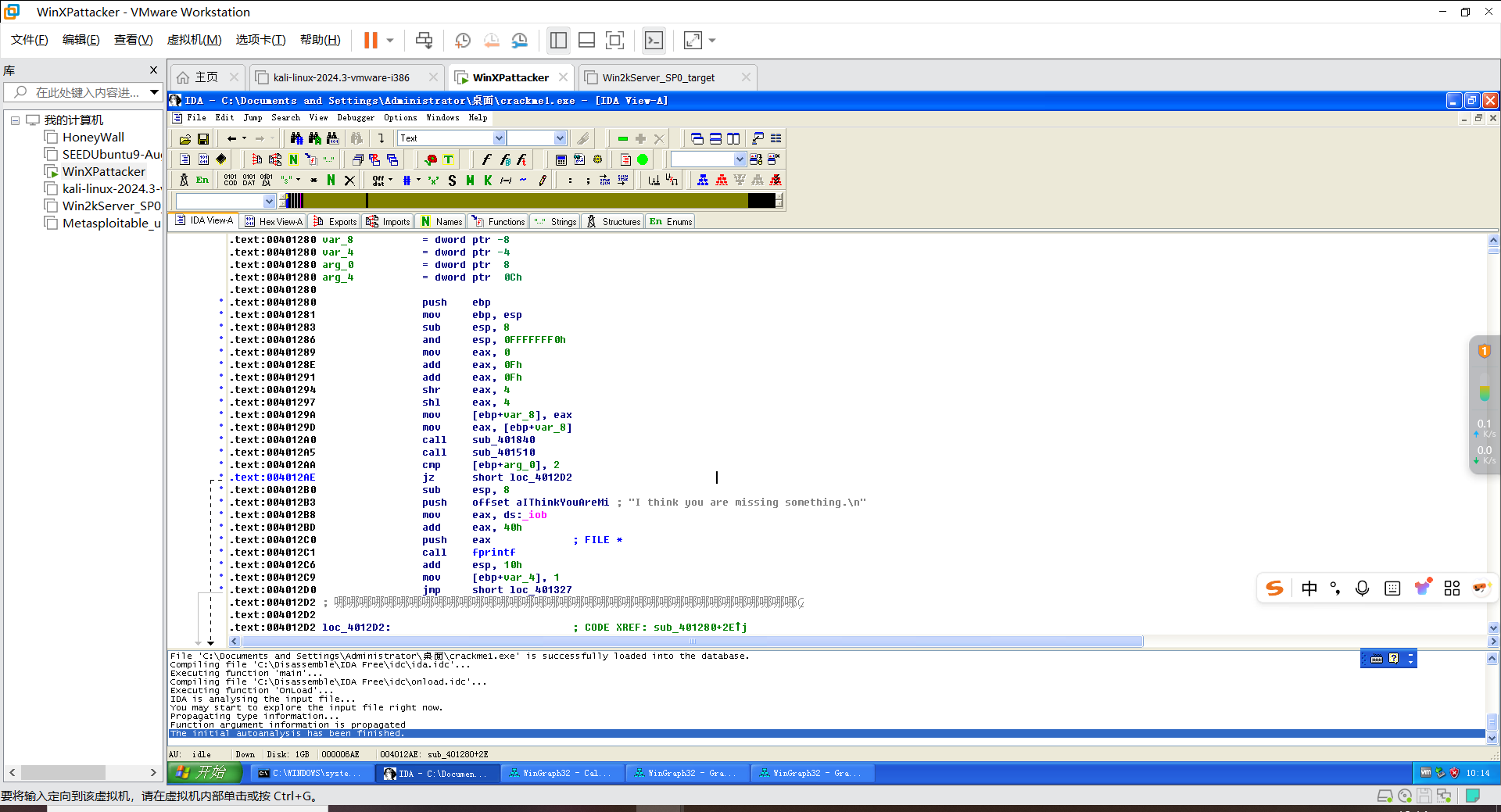The image size is (1501, 812).
Task: Click the green 'x' character icon
Action: 432,181
